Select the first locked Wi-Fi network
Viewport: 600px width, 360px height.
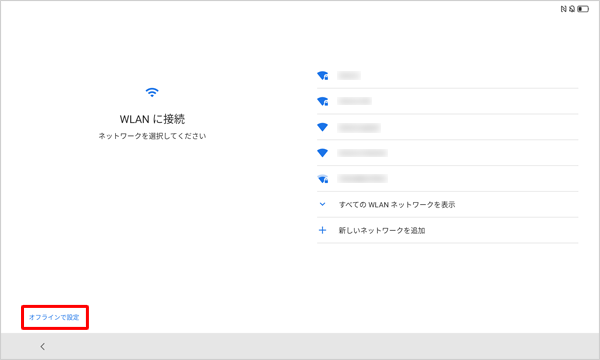click(x=447, y=75)
